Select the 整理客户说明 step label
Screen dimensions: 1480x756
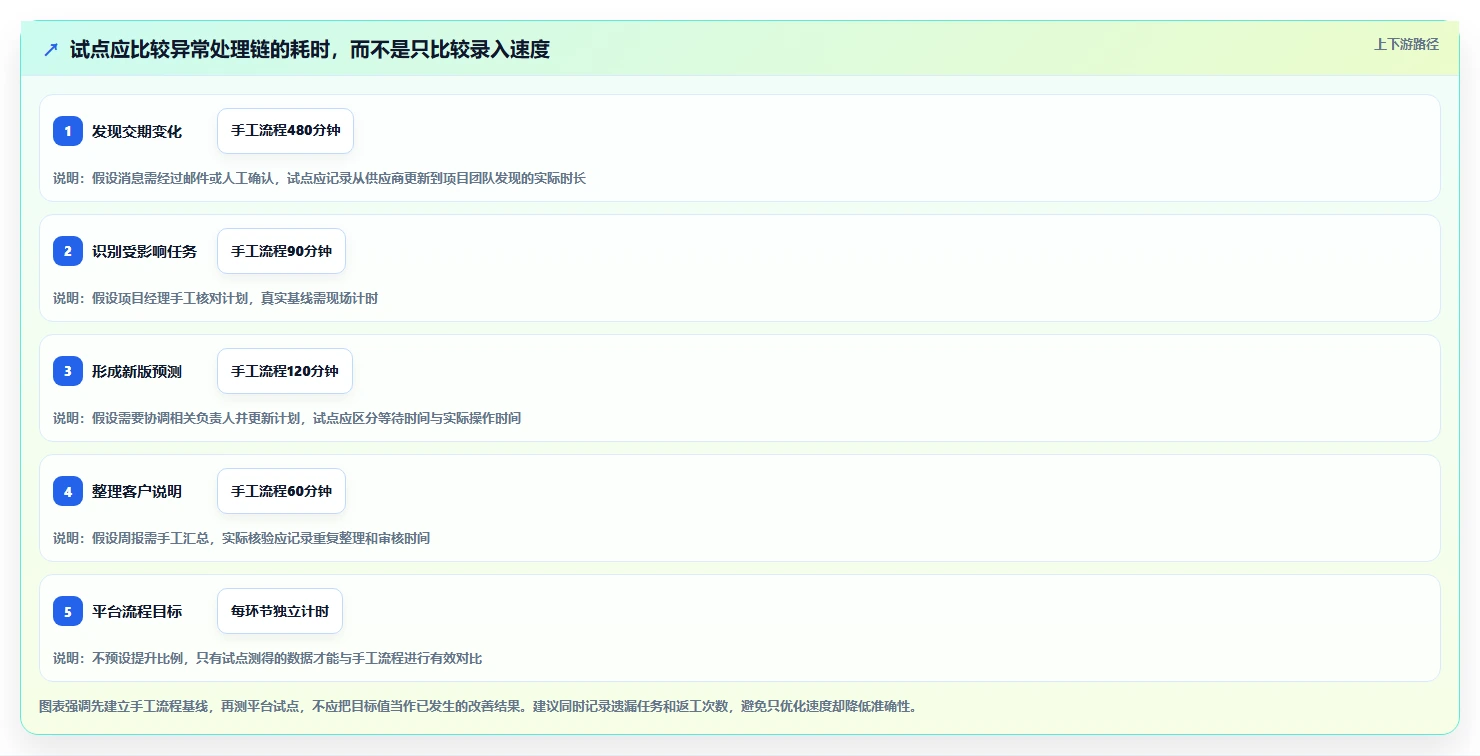[x=137, y=491]
